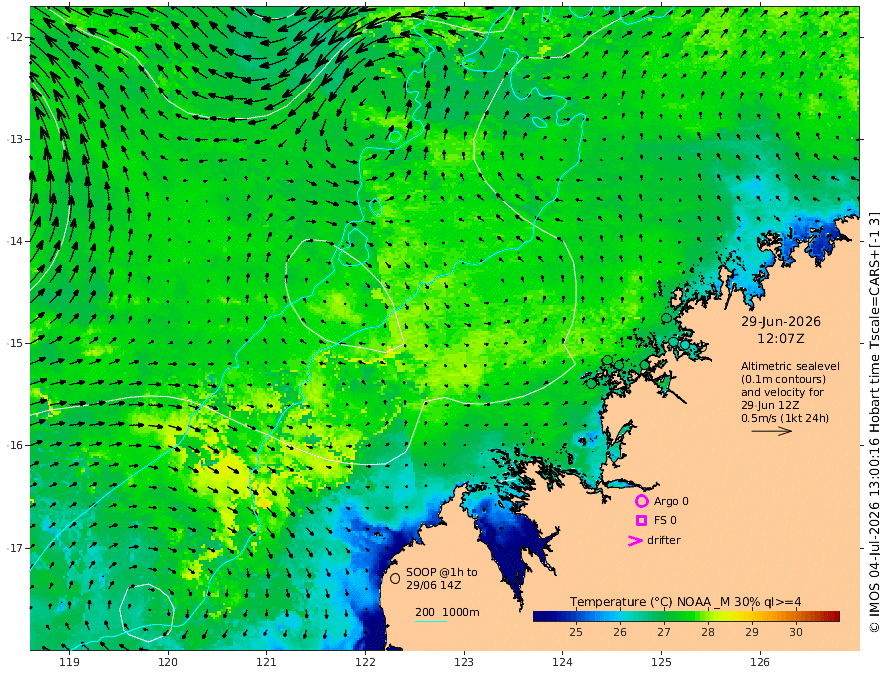This screenshot has height=680, width=880.
Task: Click longitude axis label 126
Action: pyautogui.click(x=760, y=663)
